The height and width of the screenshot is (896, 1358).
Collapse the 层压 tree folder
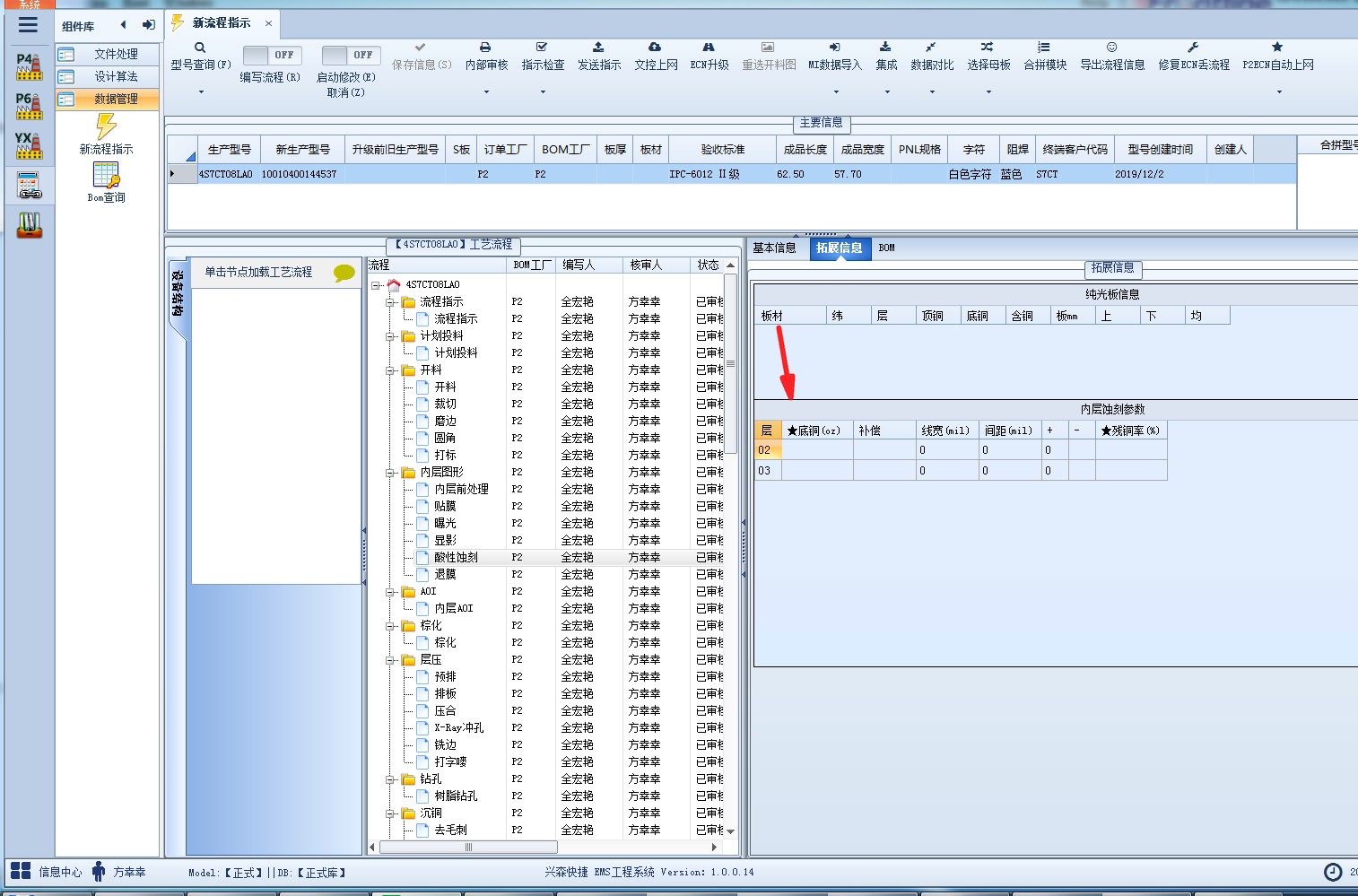pyautogui.click(x=391, y=660)
